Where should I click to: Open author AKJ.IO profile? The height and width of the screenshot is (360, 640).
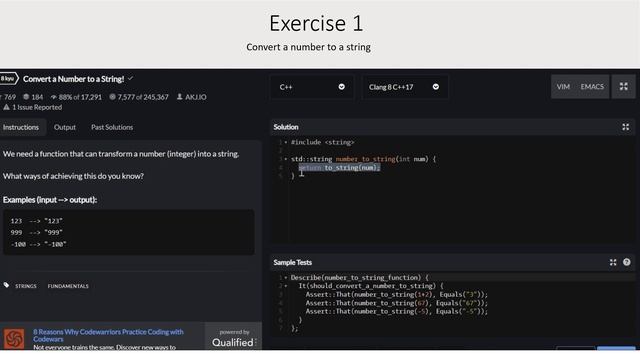click(x=191, y=97)
